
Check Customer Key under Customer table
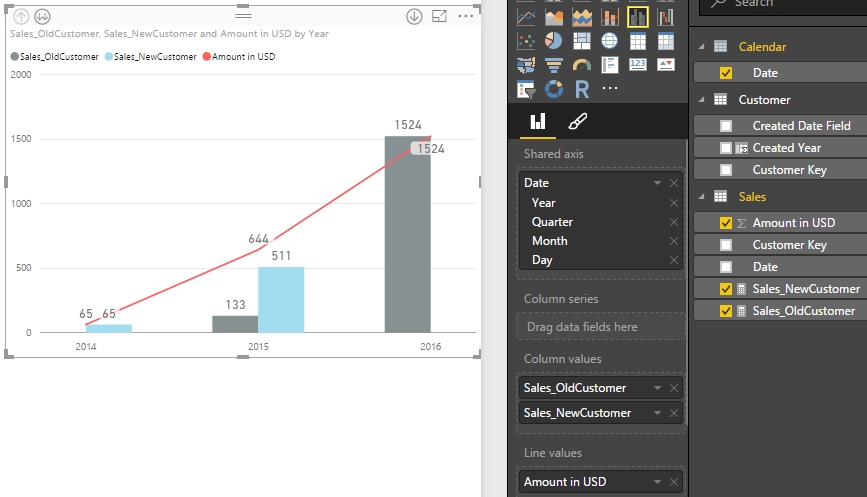point(726,170)
